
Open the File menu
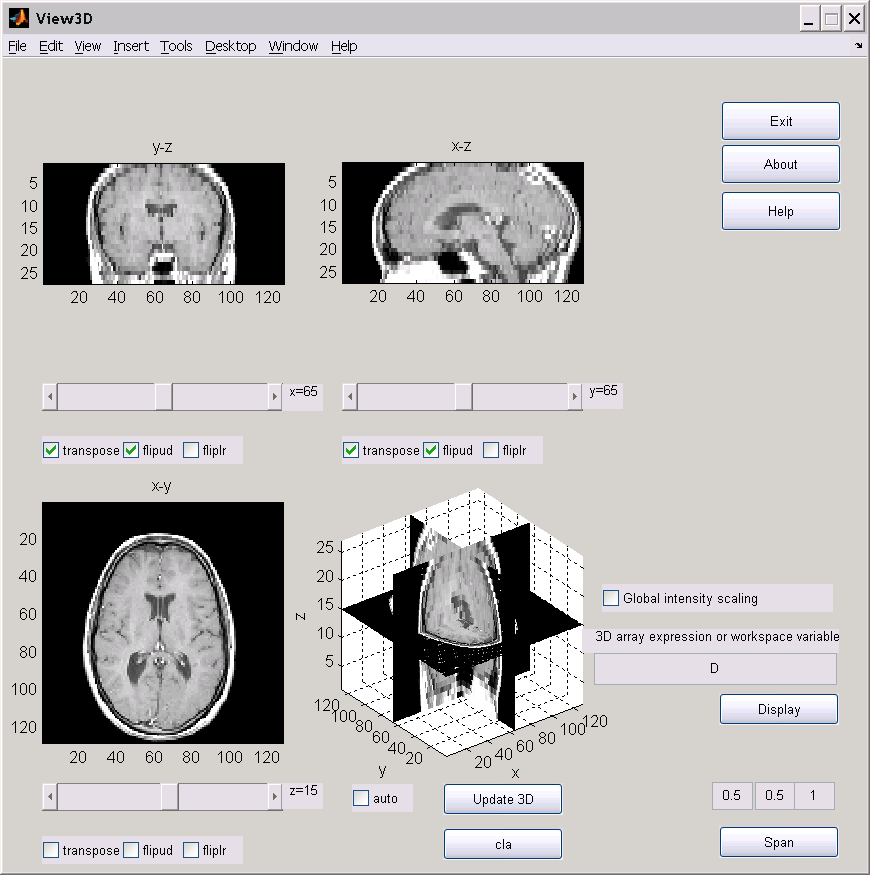pyautogui.click(x=17, y=46)
